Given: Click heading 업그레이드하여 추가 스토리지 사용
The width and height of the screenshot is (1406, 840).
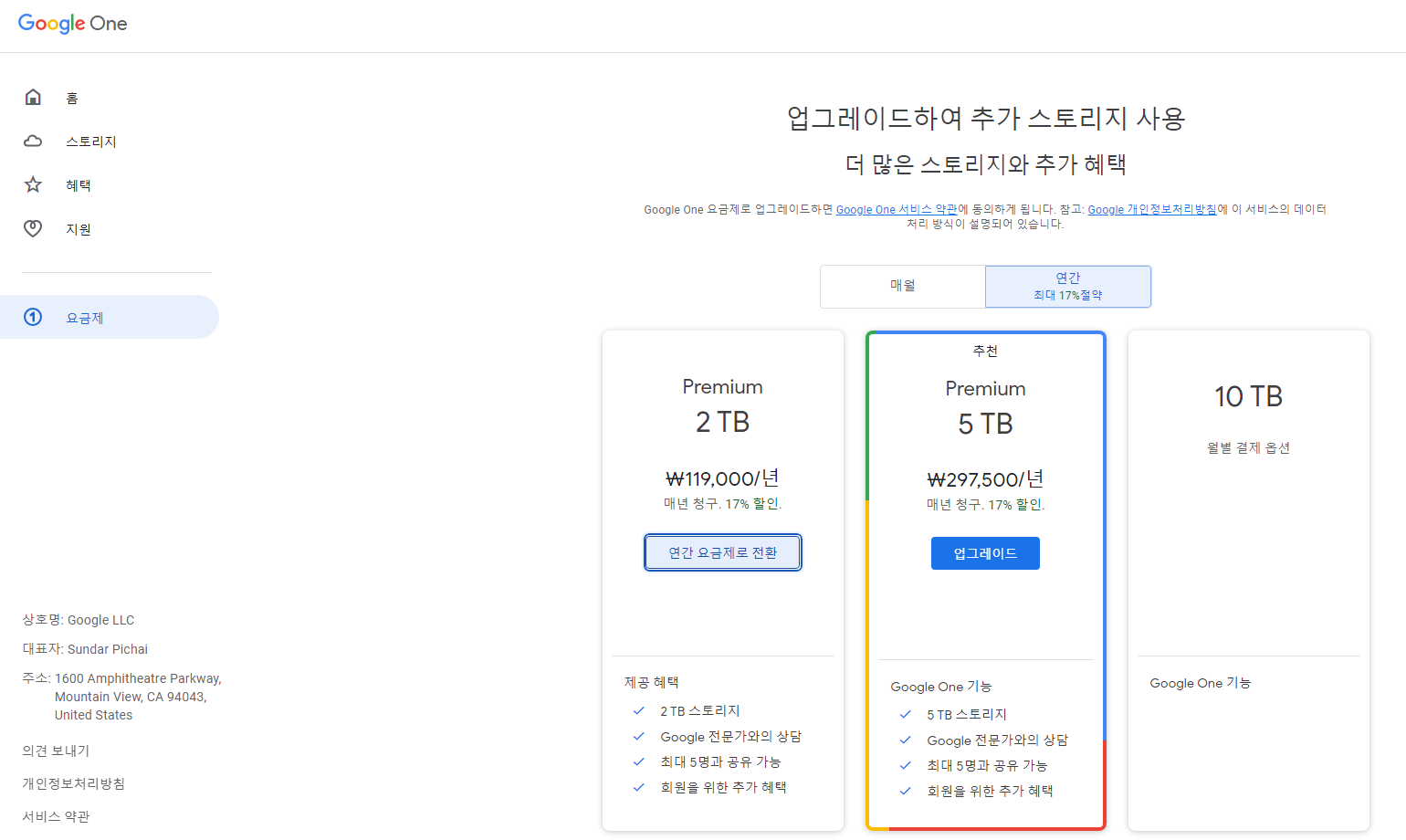Looking at the screenshot, I should coord(986,118).
